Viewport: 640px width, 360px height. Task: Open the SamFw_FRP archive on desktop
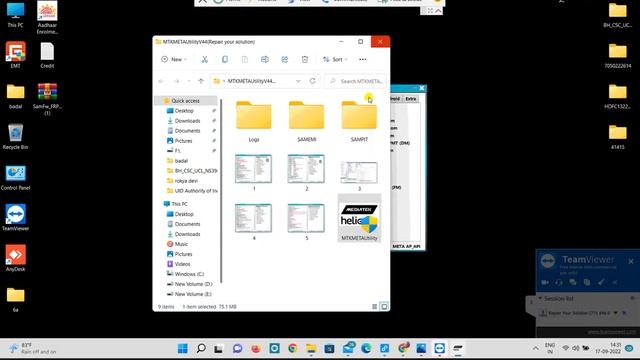[47, 99]
